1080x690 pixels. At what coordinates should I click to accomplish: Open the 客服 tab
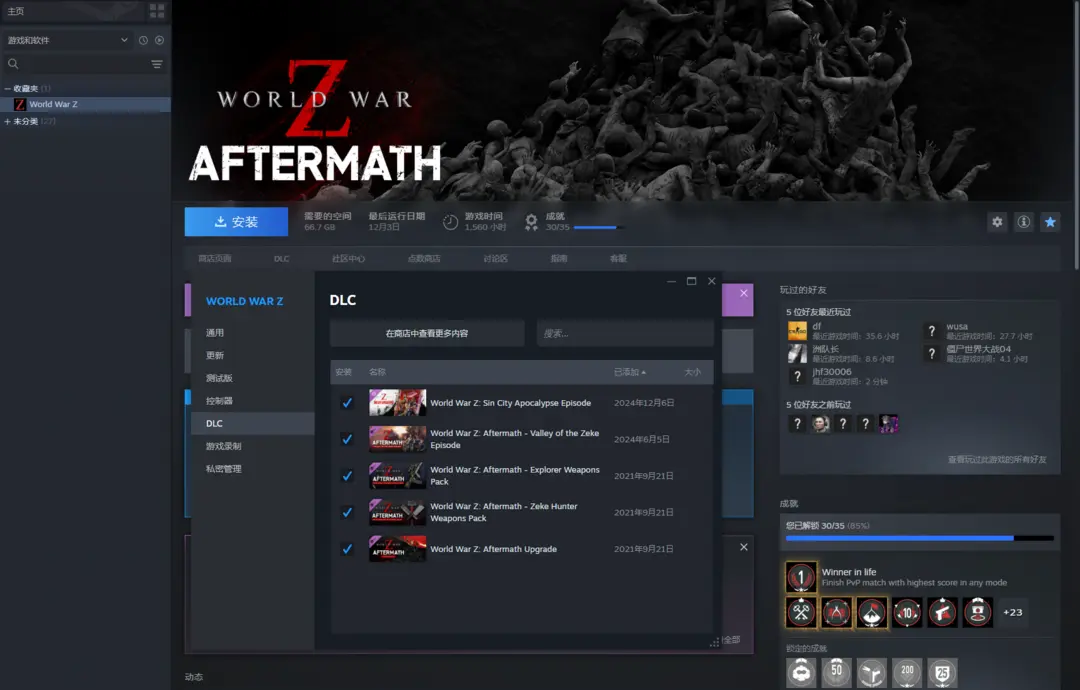tap(618, 258)
